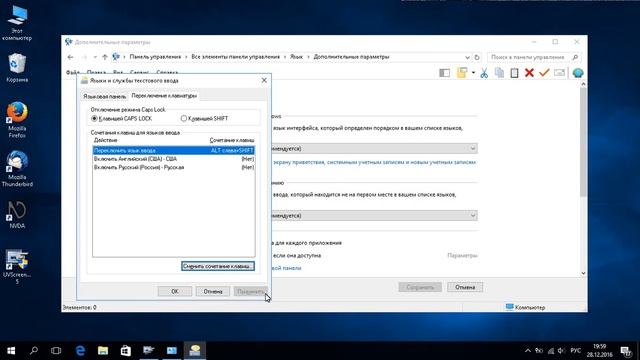
Task: Close the Языки и службы dialog
Action: tap(264, 80)
